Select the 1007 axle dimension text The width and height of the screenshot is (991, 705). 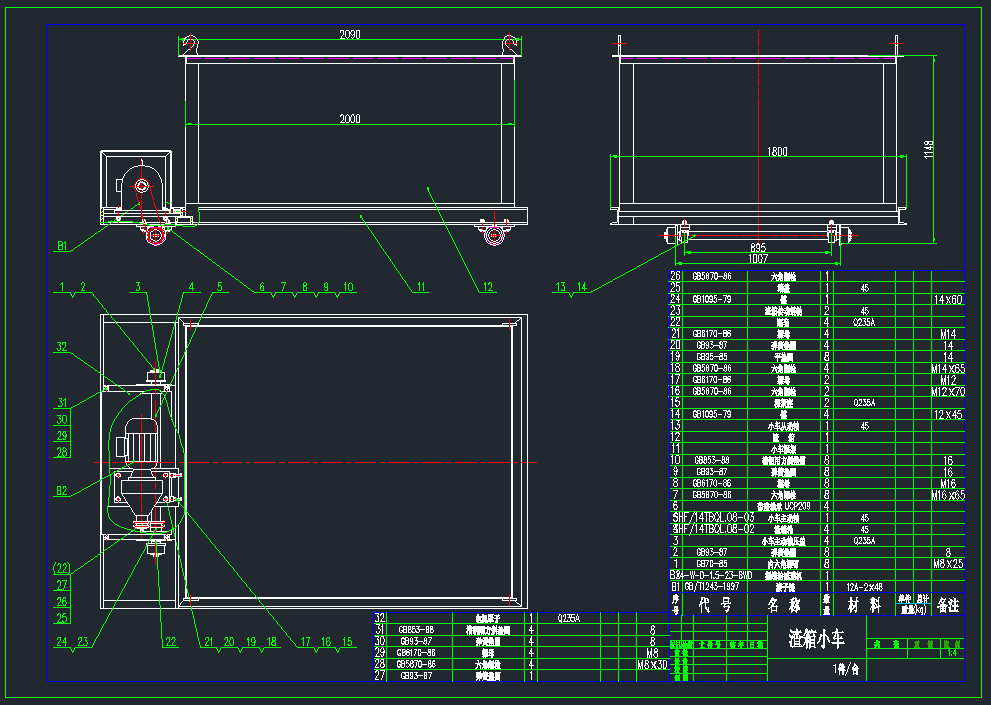tap(758, 259)
